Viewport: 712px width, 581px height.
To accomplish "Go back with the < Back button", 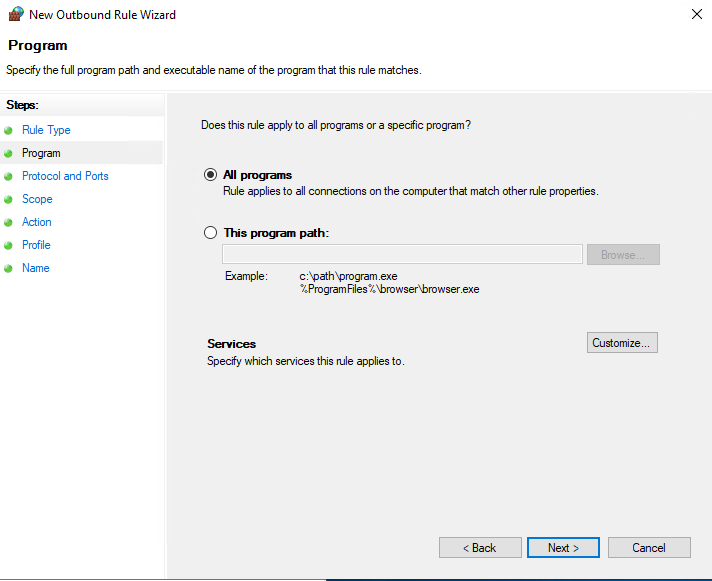I will pyautogui.click(x=480, y=548).
